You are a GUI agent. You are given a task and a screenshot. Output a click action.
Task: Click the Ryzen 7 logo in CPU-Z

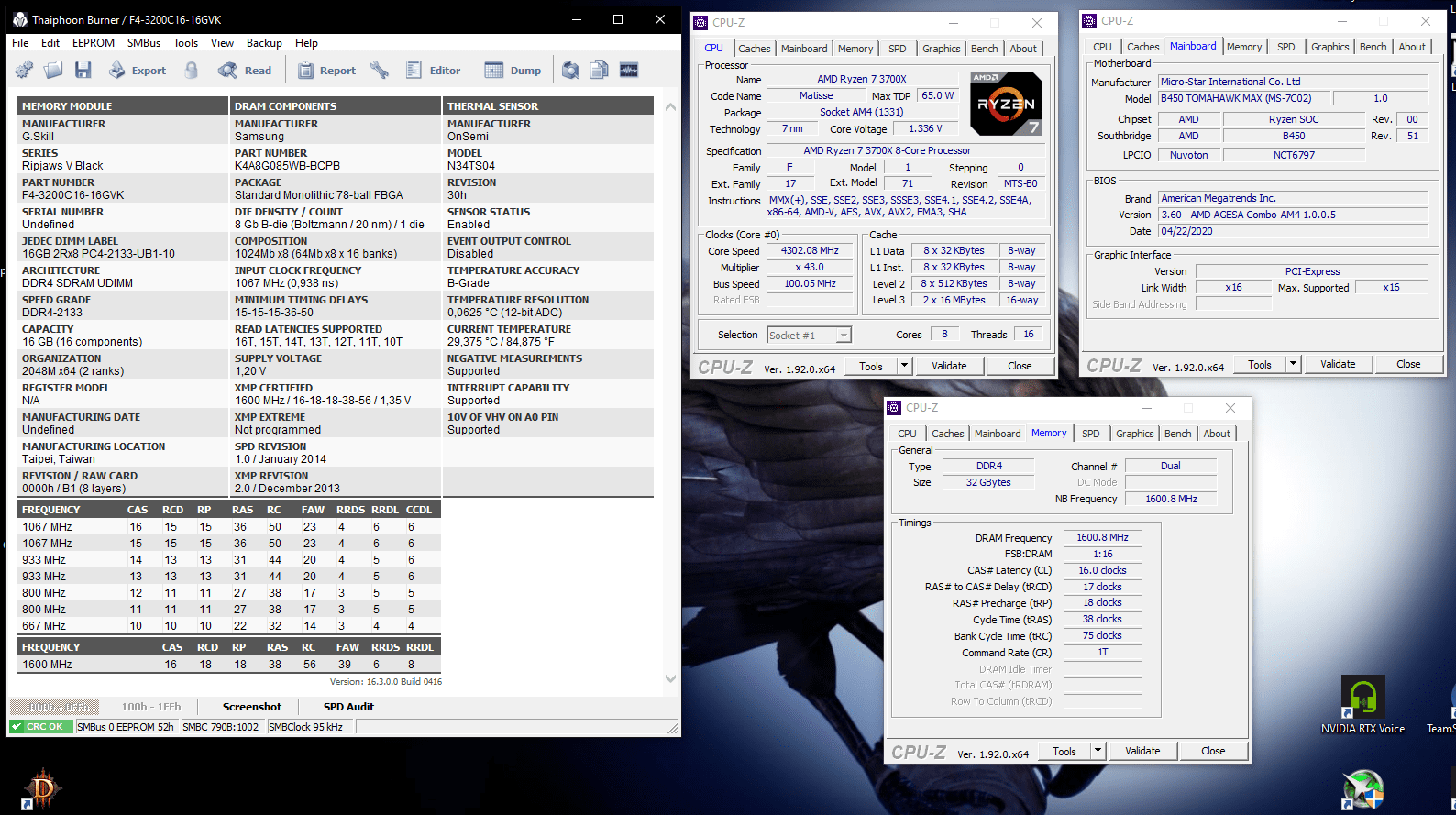[x=1006, y=104]
